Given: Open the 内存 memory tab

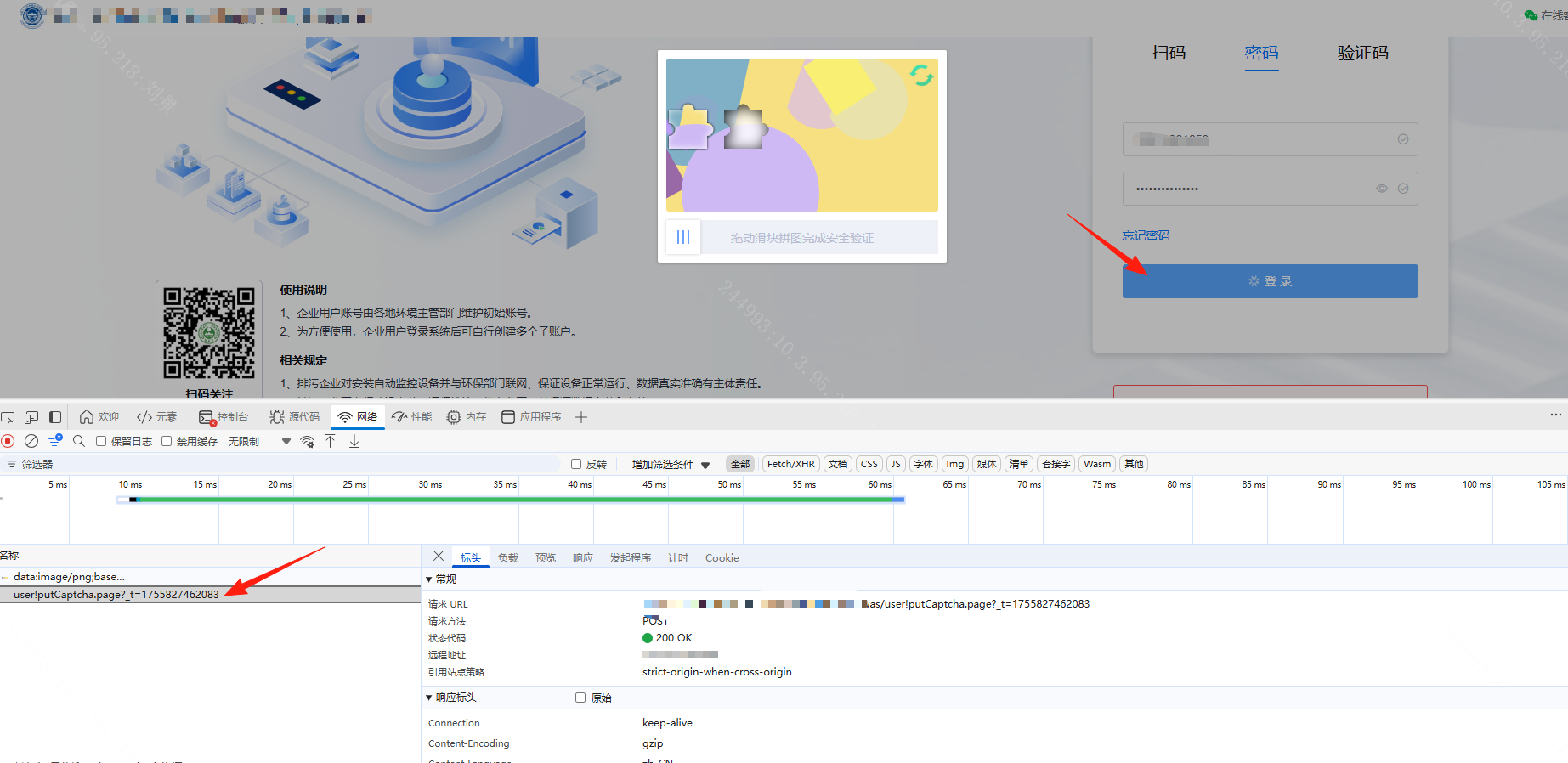Looking at the screenshot, I should [x=467, y=417].
